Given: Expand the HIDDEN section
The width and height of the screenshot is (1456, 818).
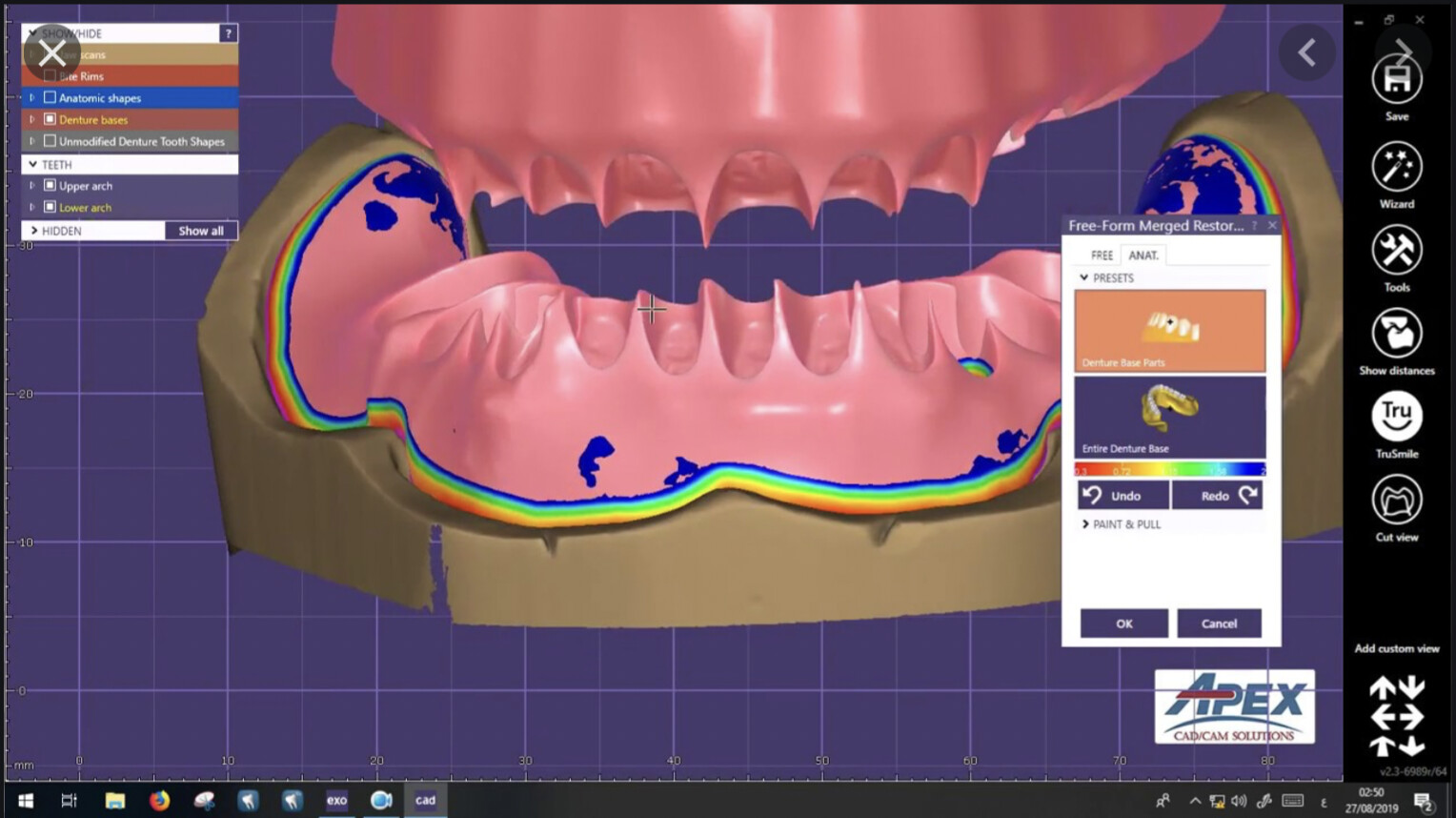Looking at the screenshot, I should (x=34, y=231).
